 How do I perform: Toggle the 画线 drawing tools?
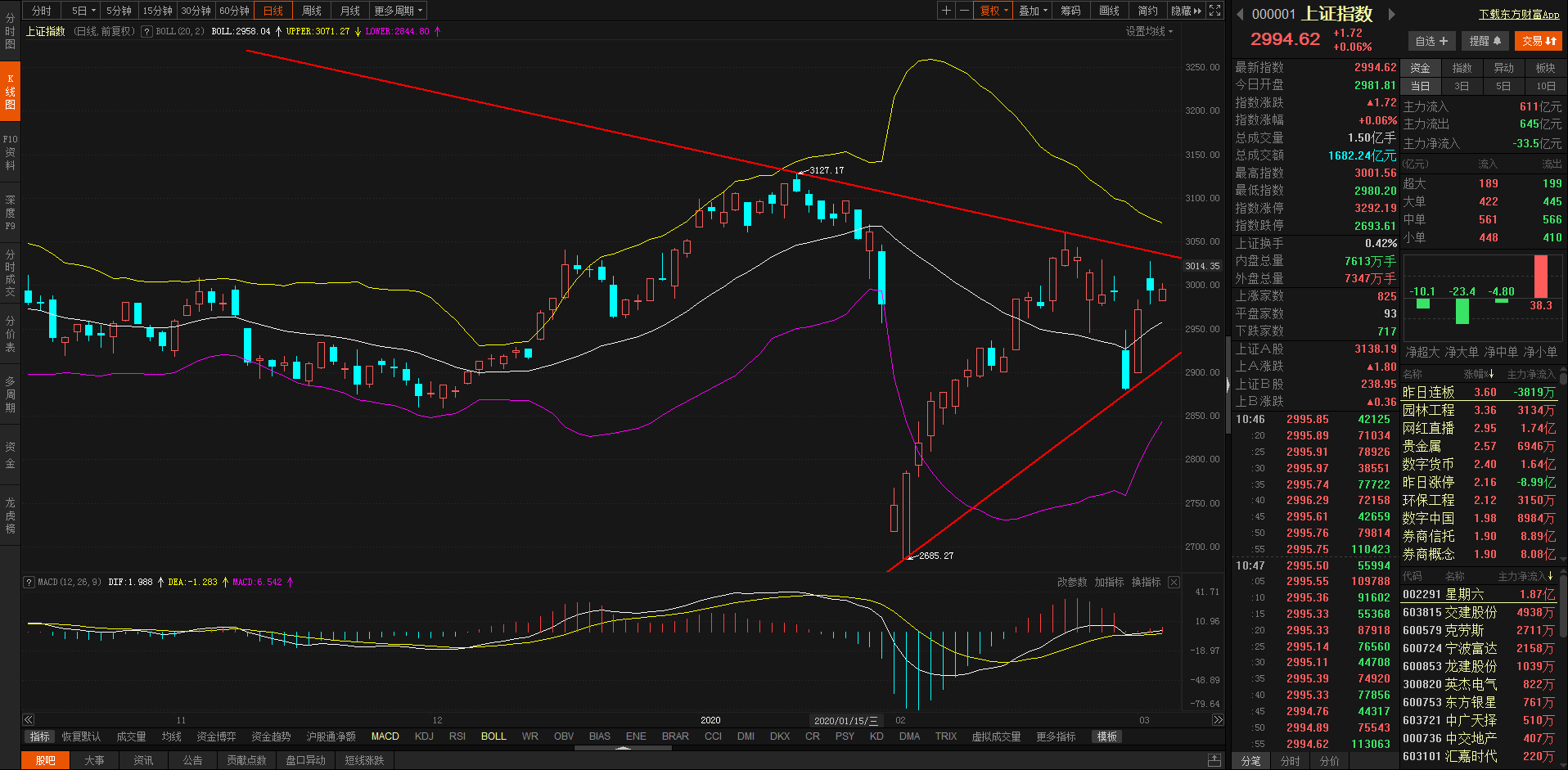(1109, 11)
